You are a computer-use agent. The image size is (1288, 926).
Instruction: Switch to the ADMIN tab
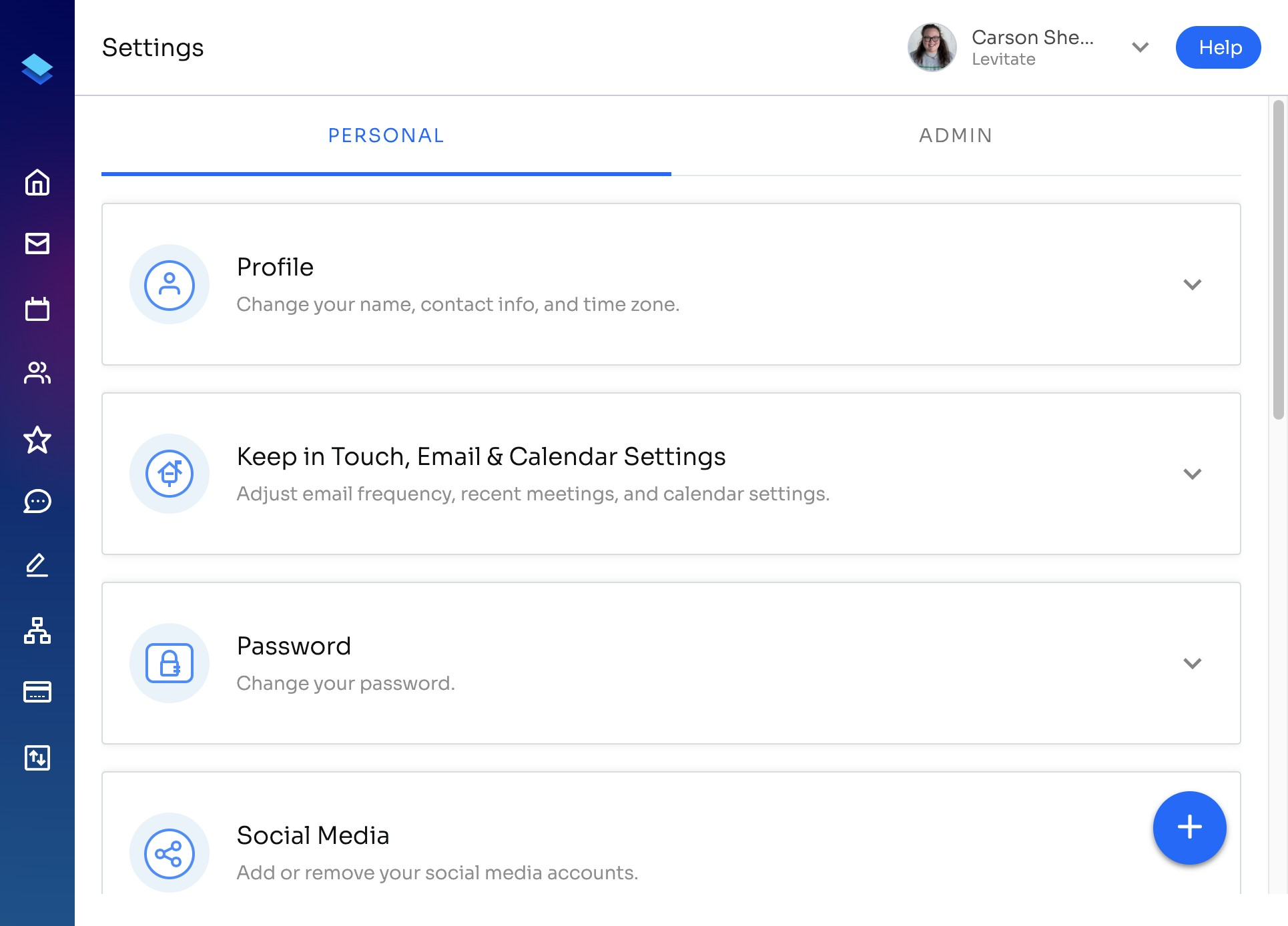[956, 135]
